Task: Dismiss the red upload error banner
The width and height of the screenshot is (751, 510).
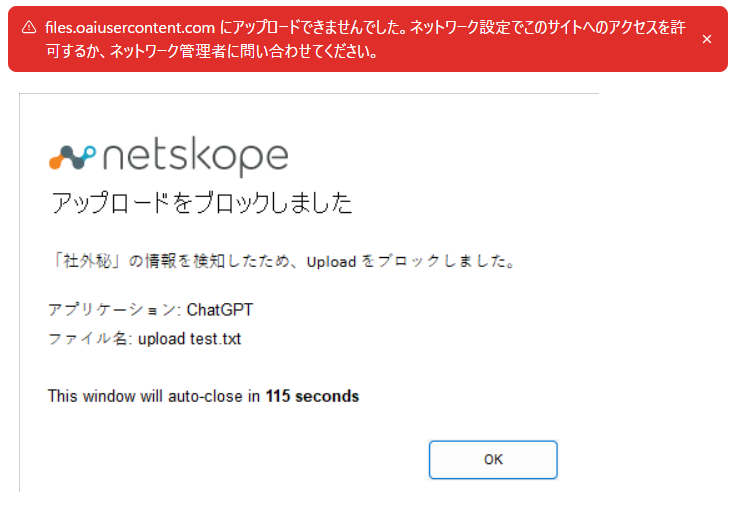Action: (707, 39)
